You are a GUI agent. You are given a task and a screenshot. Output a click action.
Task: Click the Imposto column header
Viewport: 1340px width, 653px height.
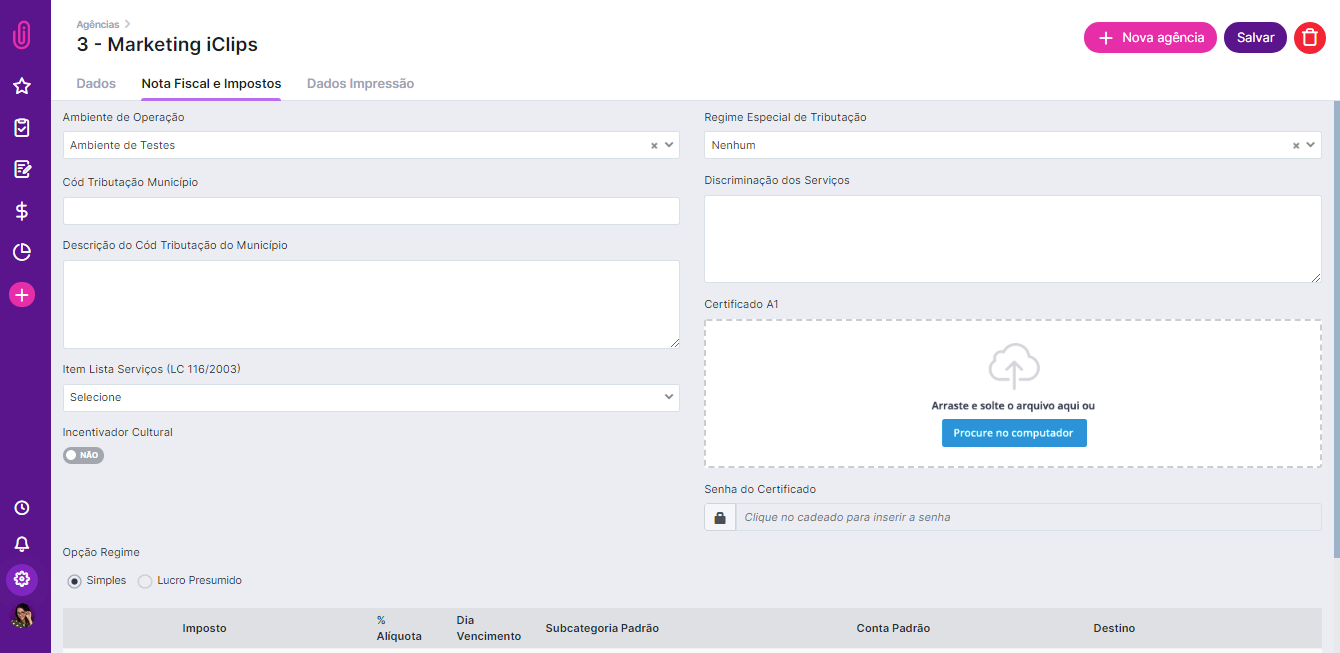click(x=204, y=628)
